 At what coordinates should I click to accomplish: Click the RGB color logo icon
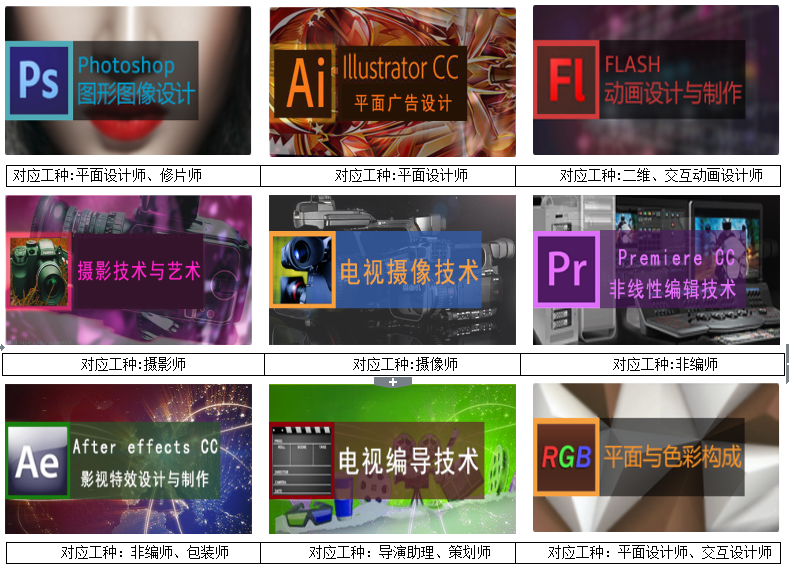click(566, 457)
